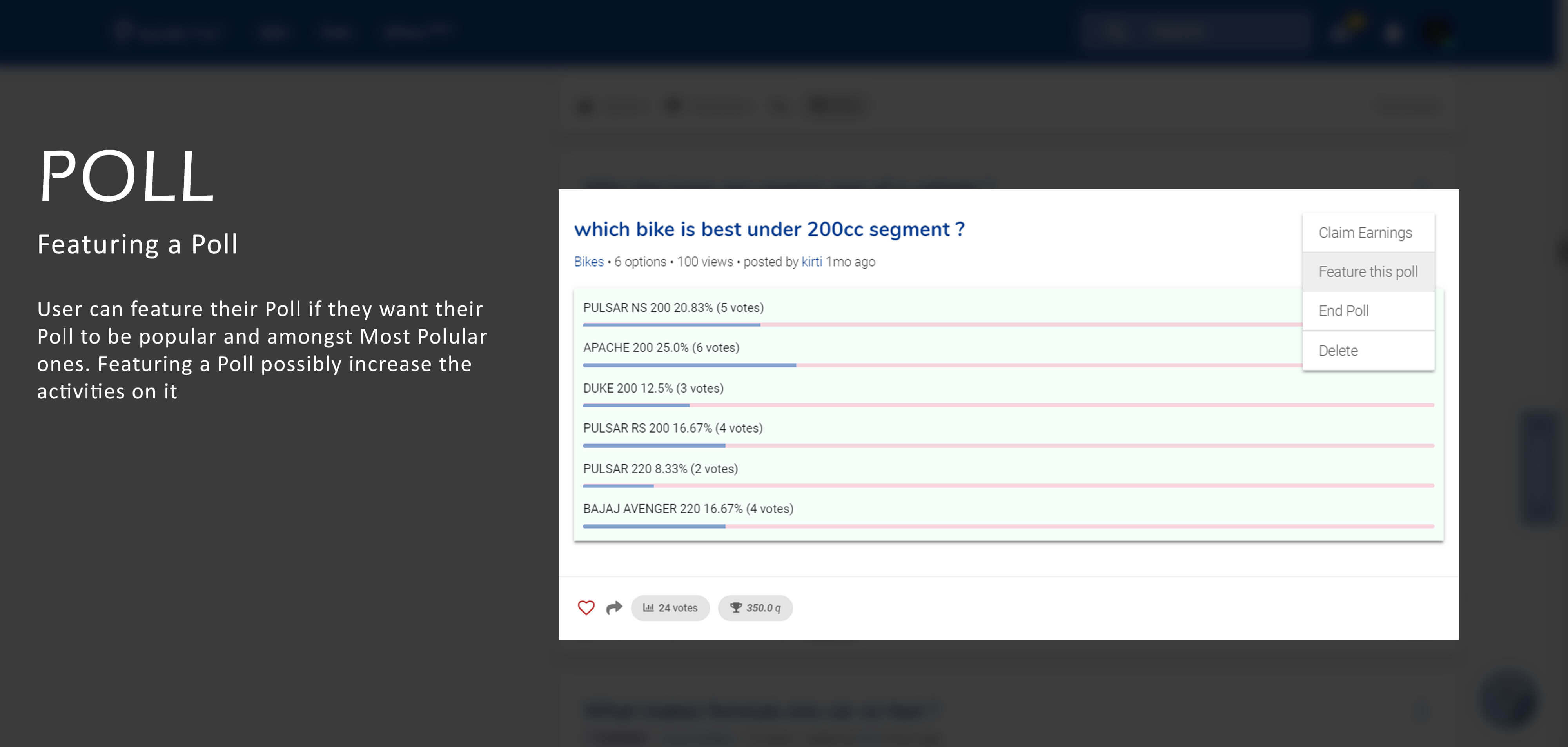Click the bar chart 24 votes chip

coord(670,607)
